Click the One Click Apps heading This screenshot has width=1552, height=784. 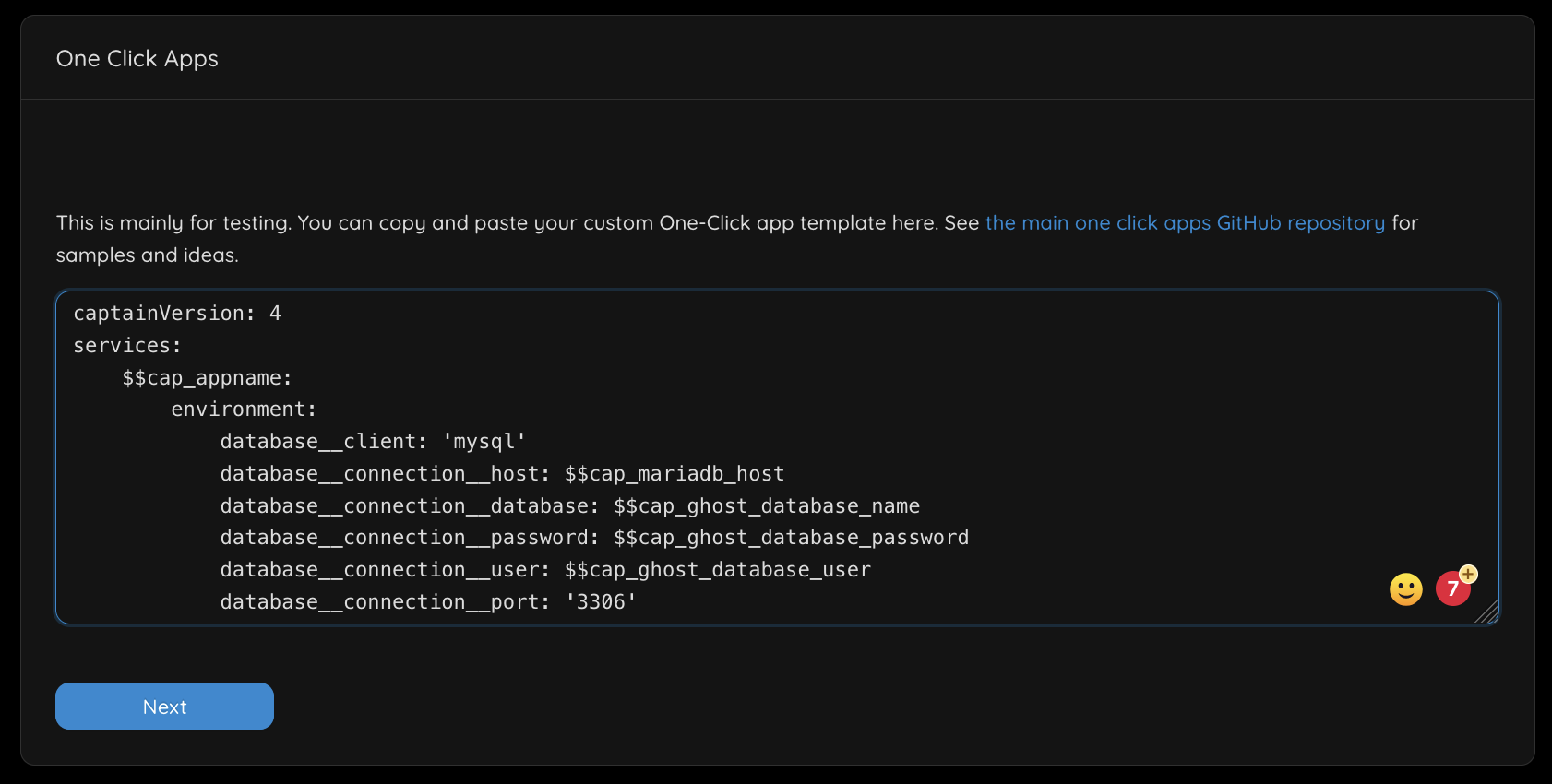pyautogui.click(x=137, y=59)
